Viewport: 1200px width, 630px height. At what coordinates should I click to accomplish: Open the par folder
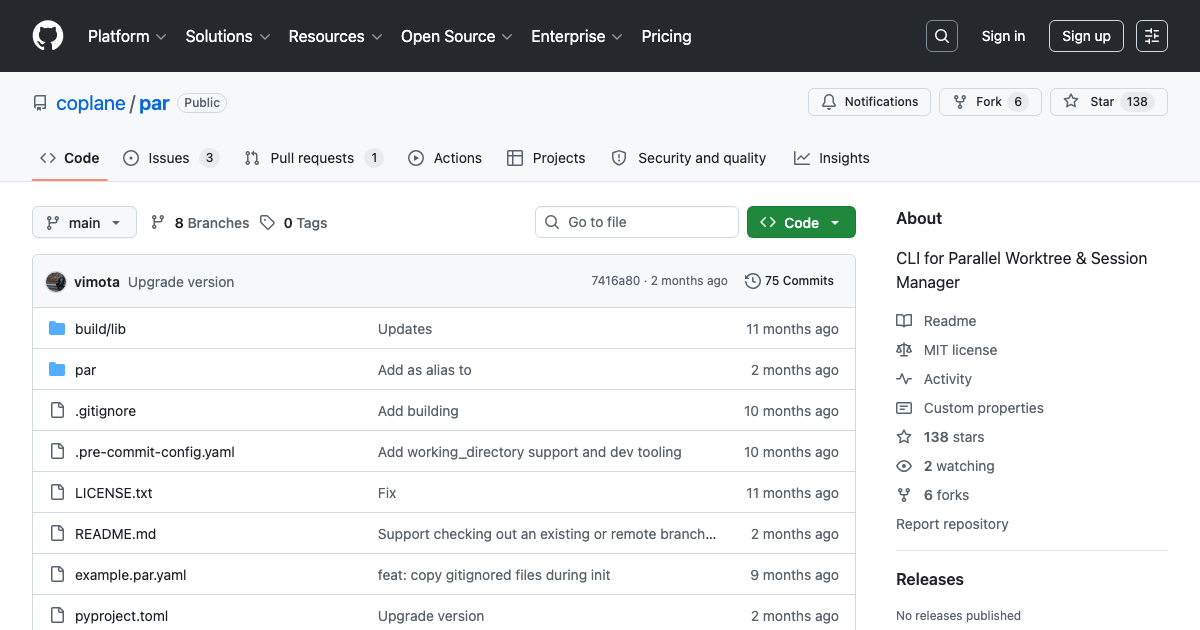click(x=86, y=370)
